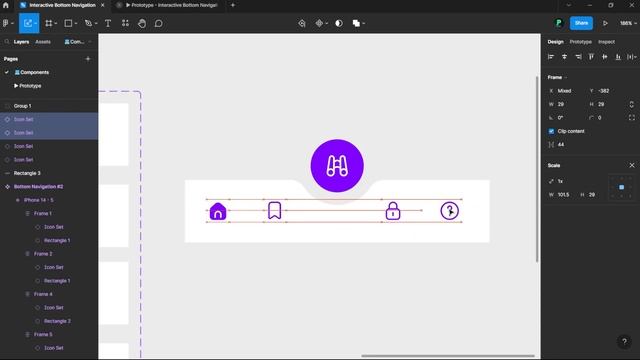
Task: Open the Resources tool
Action: pos(125,23)
